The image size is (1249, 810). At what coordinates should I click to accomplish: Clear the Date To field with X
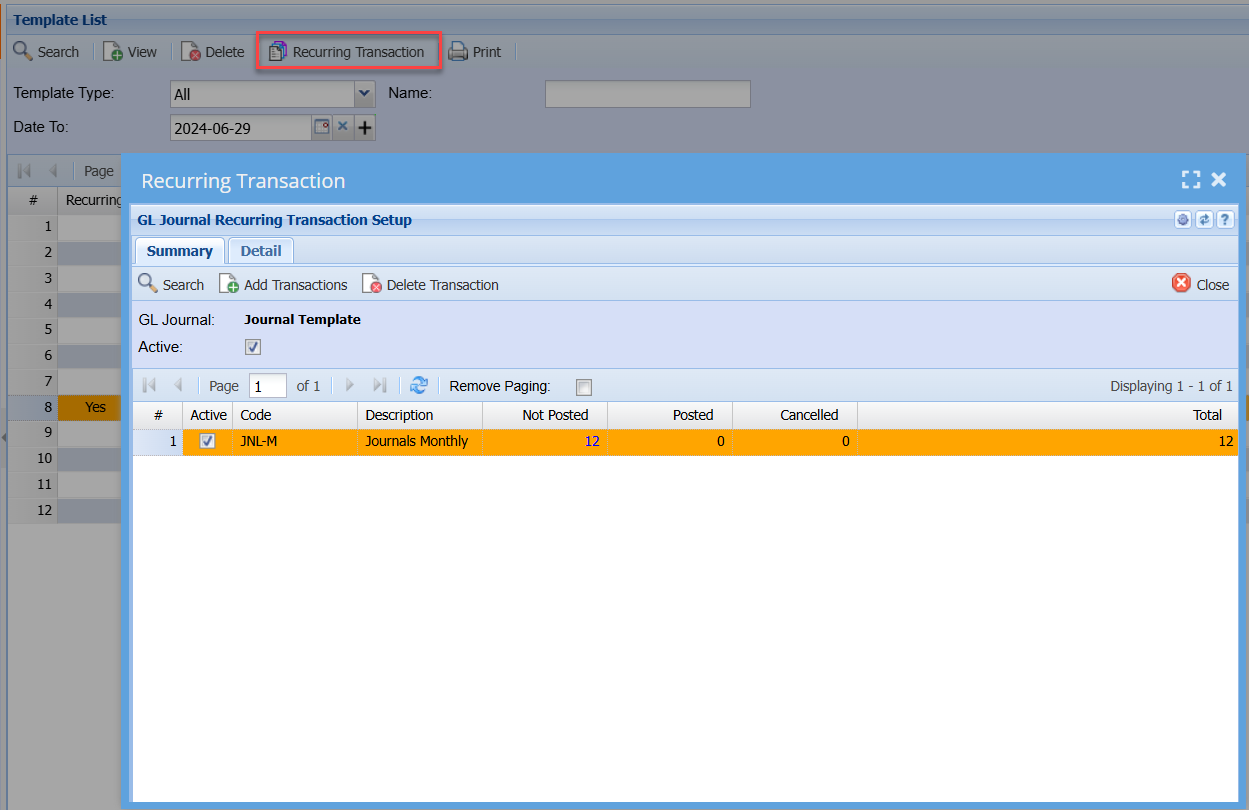point(342,127)
